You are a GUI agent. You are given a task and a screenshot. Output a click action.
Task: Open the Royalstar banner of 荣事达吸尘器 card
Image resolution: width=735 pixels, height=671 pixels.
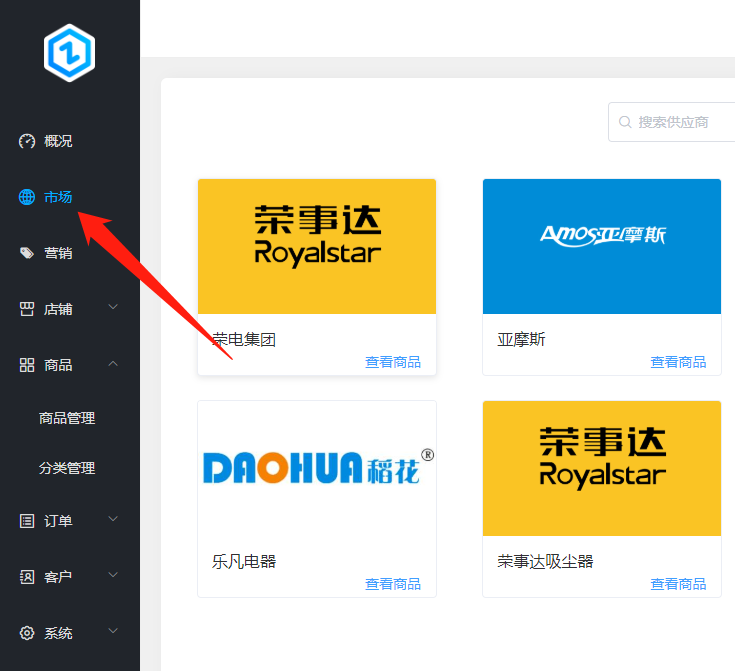point(602,468)
